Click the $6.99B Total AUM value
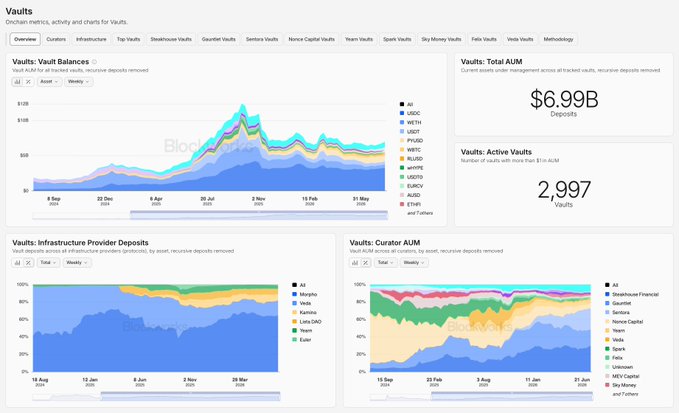This screenshot has width=679, height=413. [x=564, y=99]
